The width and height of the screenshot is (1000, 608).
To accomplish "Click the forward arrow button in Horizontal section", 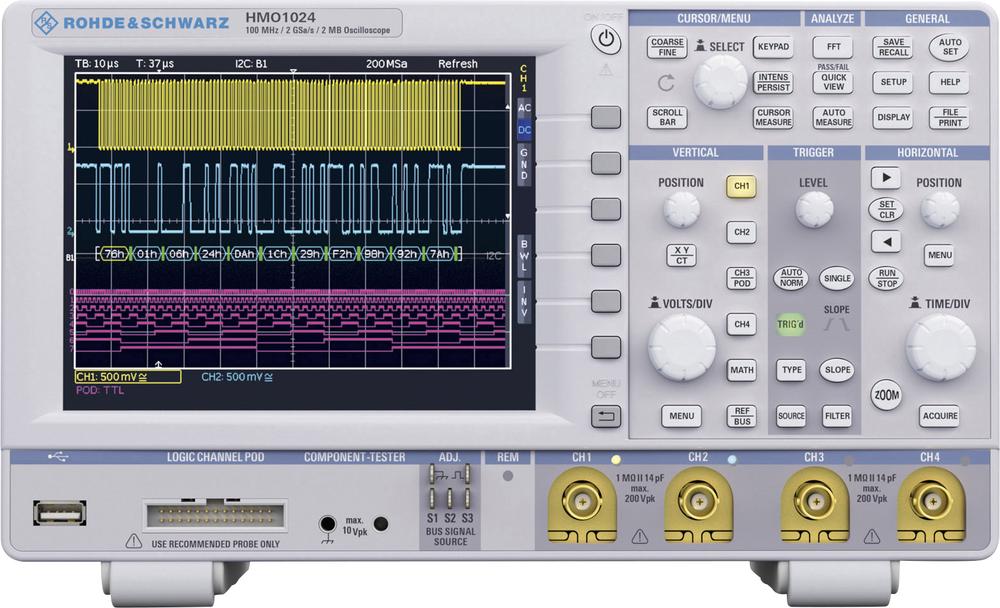I will 886,178.
